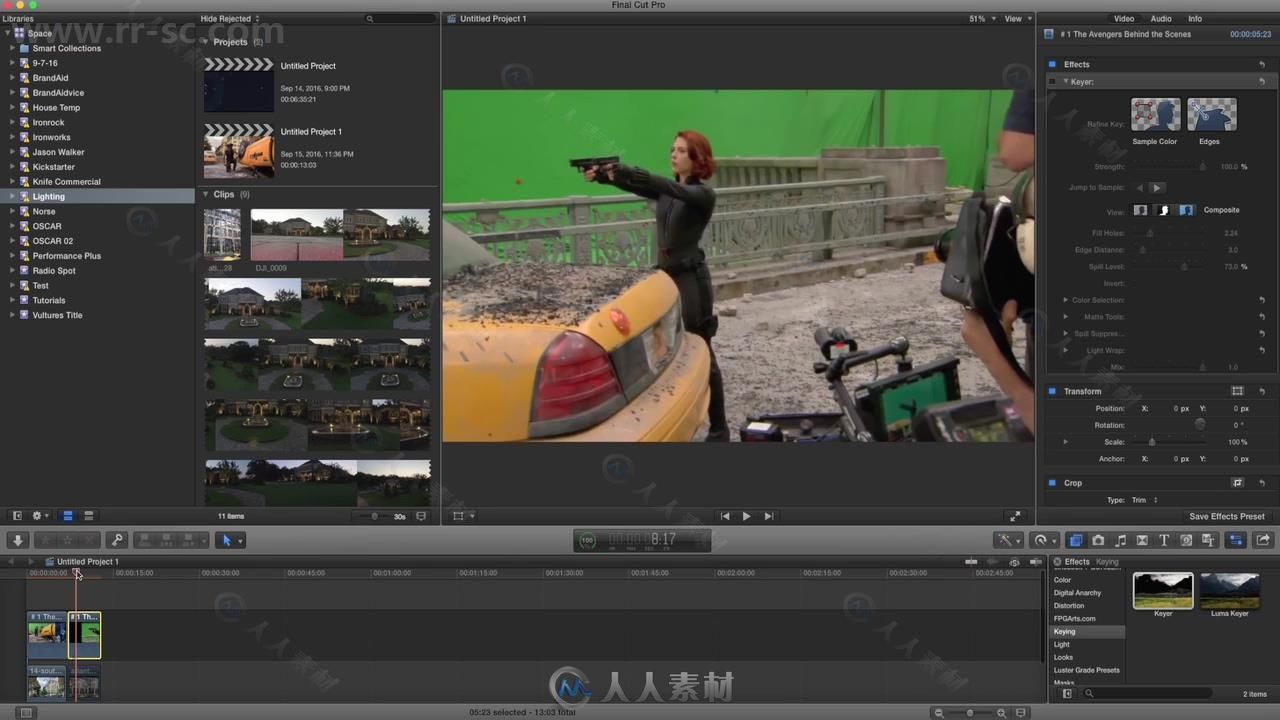The height and width of the screenshot is (720, 1280).
Task: Open the generators browser icon
Action: tap(1186, 540)
